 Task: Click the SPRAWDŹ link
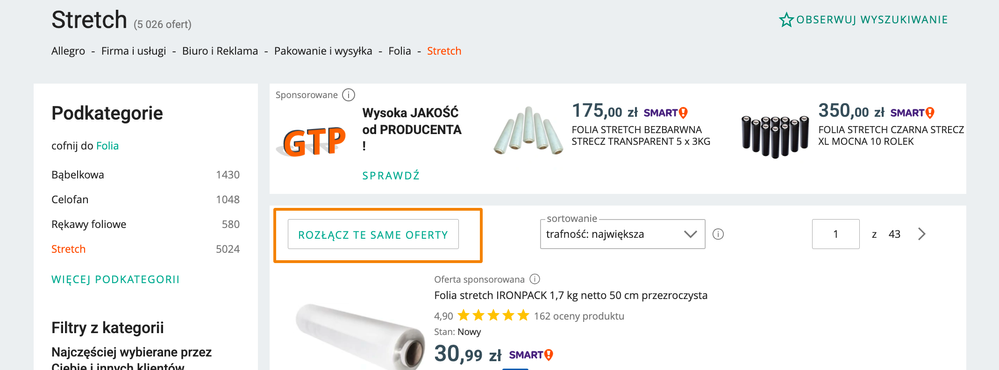391,176
